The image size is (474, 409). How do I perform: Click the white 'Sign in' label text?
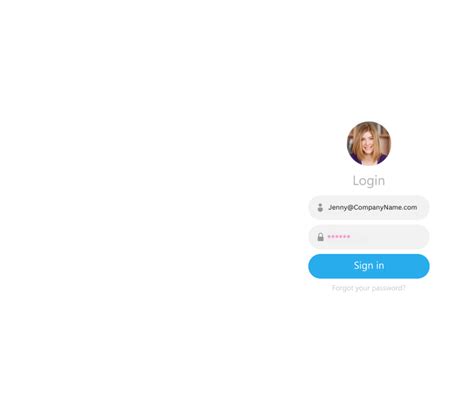(369, 266)
